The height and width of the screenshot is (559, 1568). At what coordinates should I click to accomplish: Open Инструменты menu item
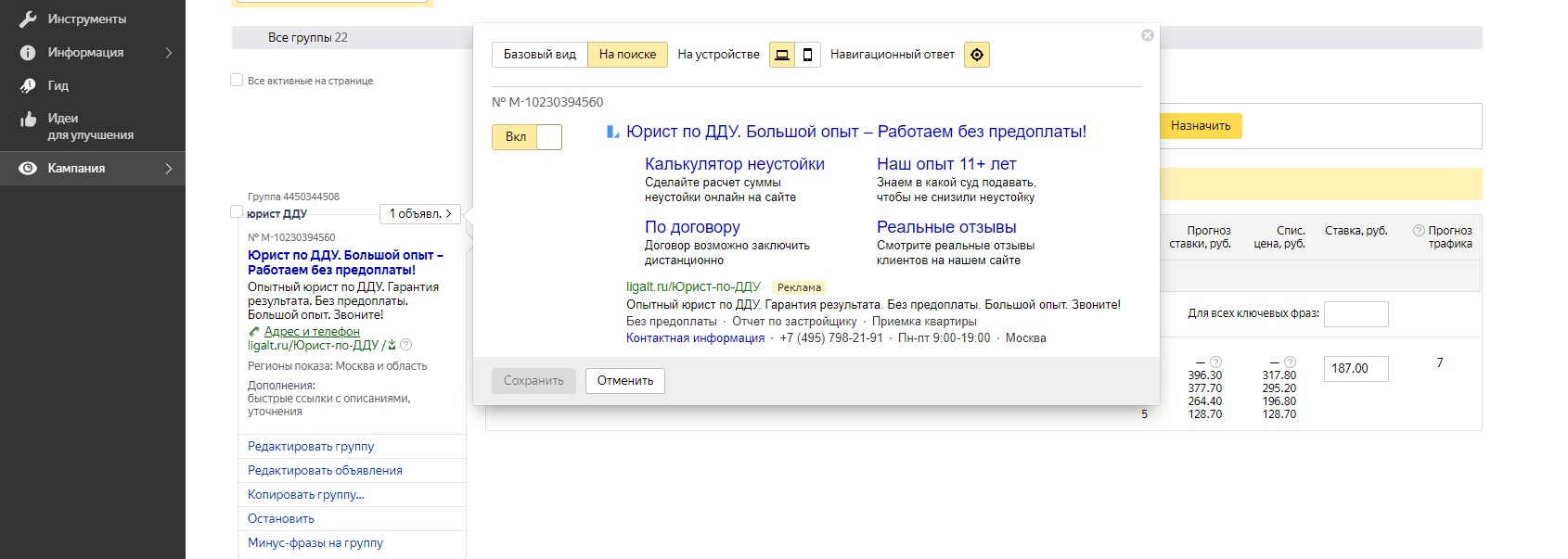click(x=87, y=19)
